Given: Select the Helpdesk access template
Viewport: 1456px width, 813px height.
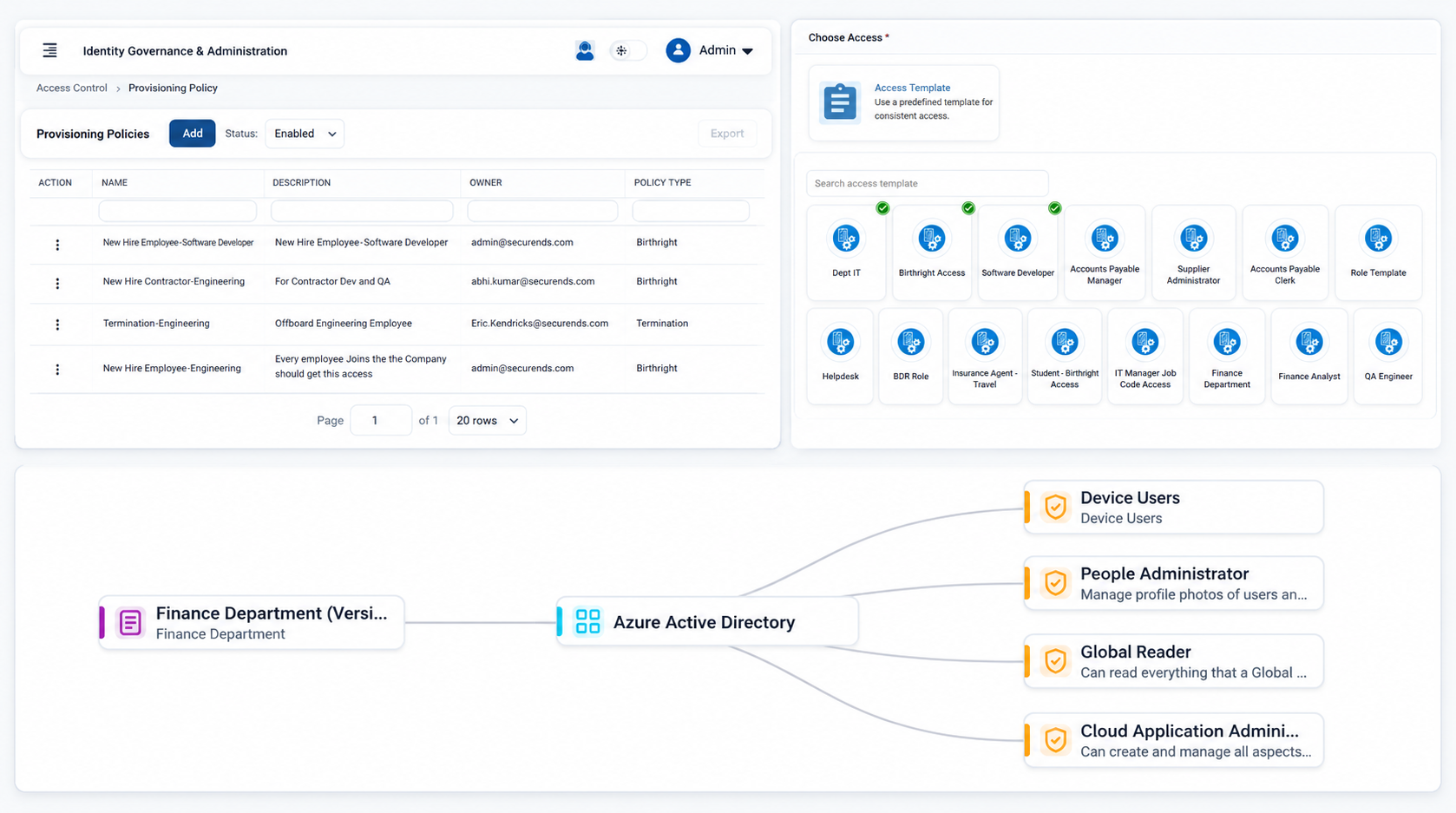Looking at the screenshot, I should (840, 357).
